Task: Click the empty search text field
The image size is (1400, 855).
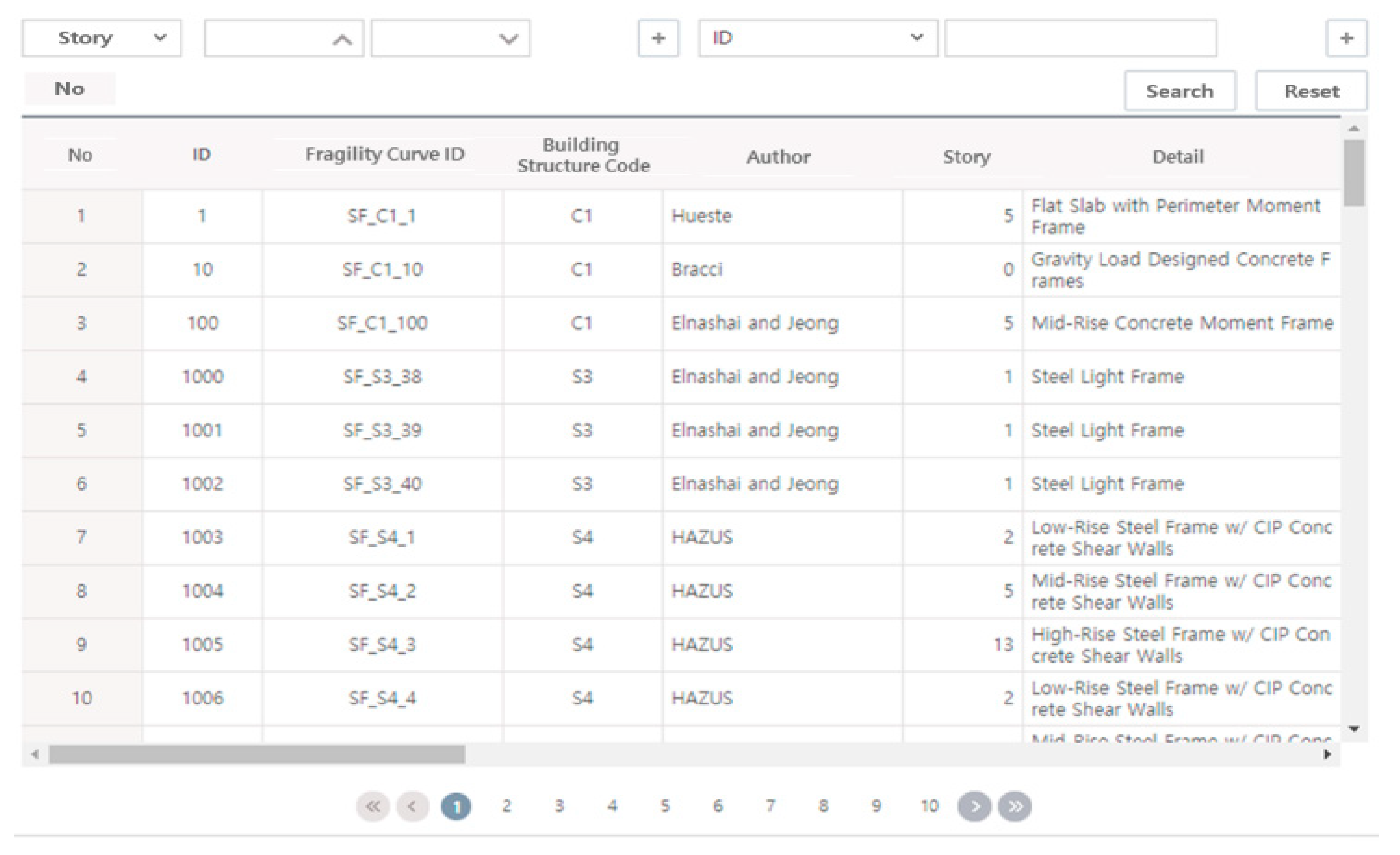Action: click(x=1081, y=39)
